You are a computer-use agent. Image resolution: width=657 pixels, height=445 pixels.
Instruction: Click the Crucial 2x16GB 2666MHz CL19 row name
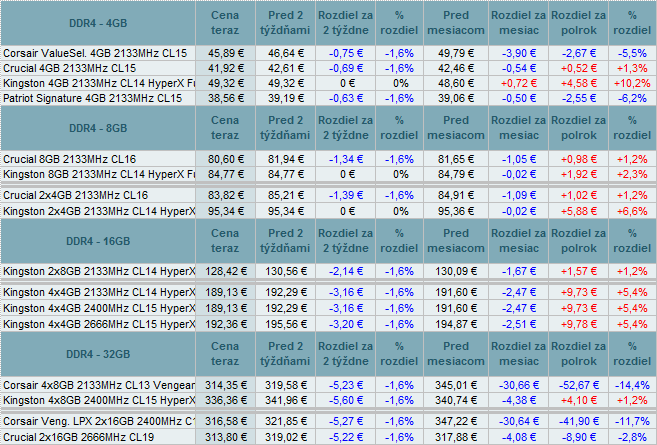pyautogui.click(x=78, y=437)
